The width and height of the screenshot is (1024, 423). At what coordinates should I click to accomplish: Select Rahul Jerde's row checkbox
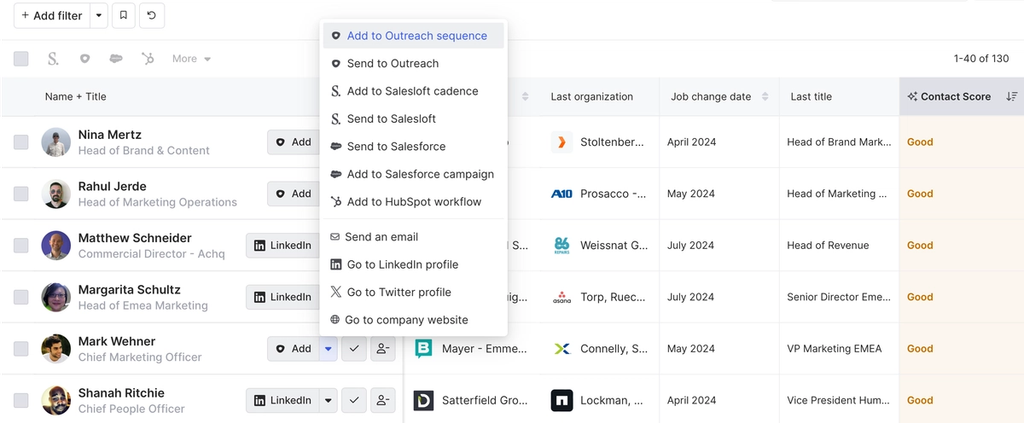pos(21,194)
